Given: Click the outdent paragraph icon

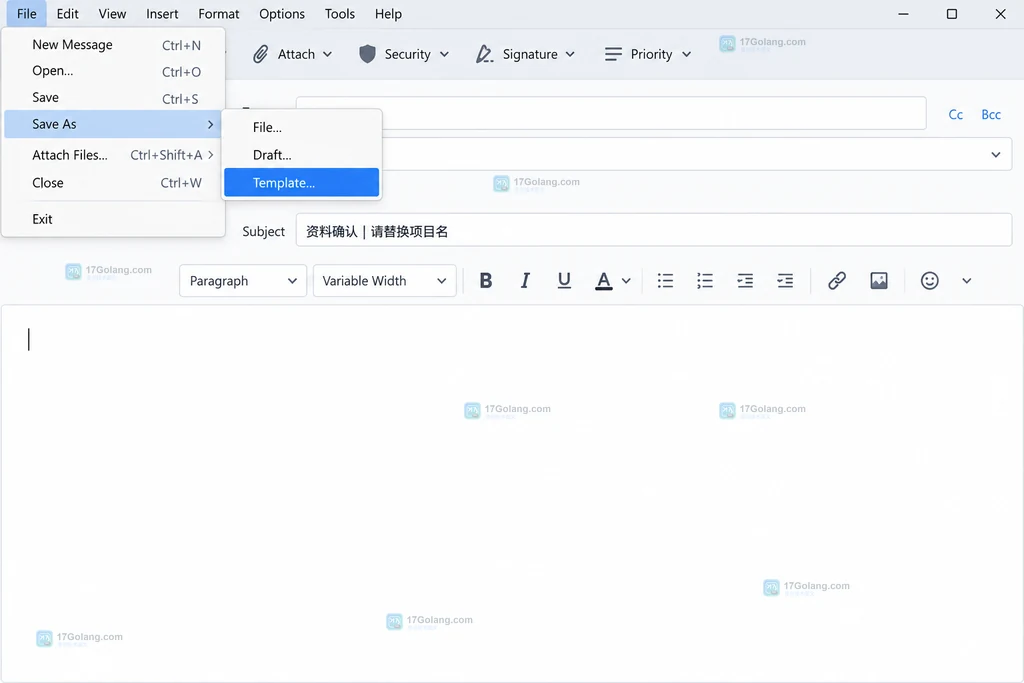Looking at the screenshot, I should click(744, 281).
